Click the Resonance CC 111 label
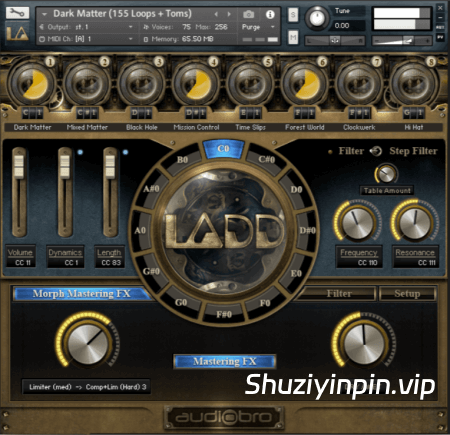The width and height of the screenshot is (450, 435). (x=415, y=257)
